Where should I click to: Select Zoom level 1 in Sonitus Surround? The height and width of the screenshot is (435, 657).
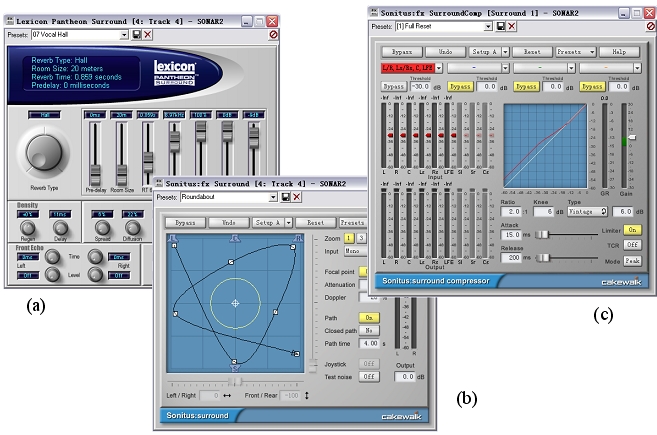[x=349, y=238]
